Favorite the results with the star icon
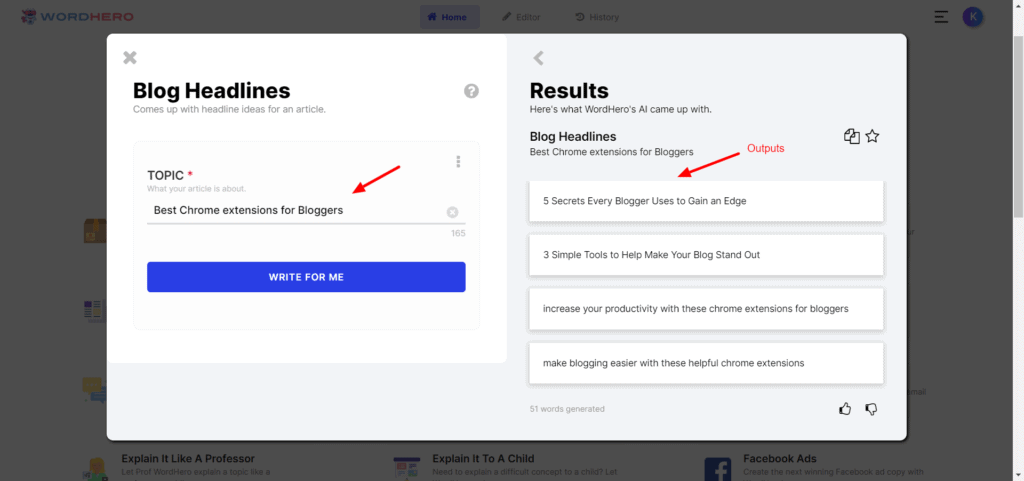 [872, 137]
